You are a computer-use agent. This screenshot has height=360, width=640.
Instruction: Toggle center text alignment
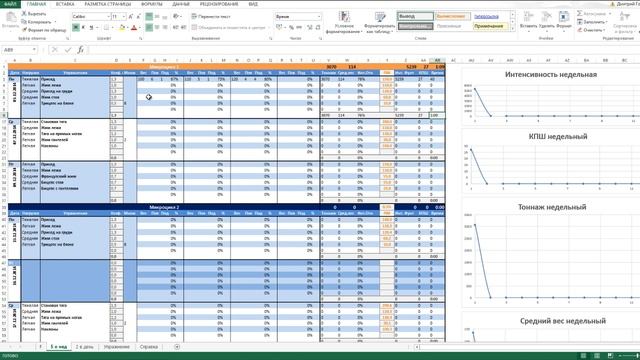point(157,27)
